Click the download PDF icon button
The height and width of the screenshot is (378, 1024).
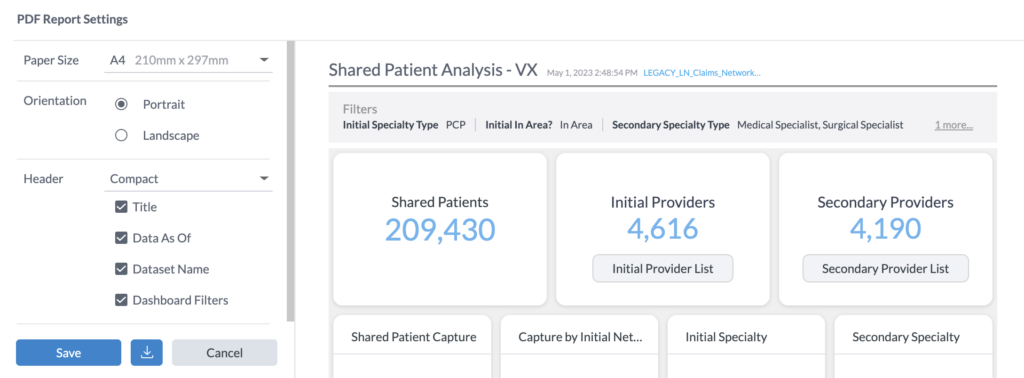(x=147, y=353)
